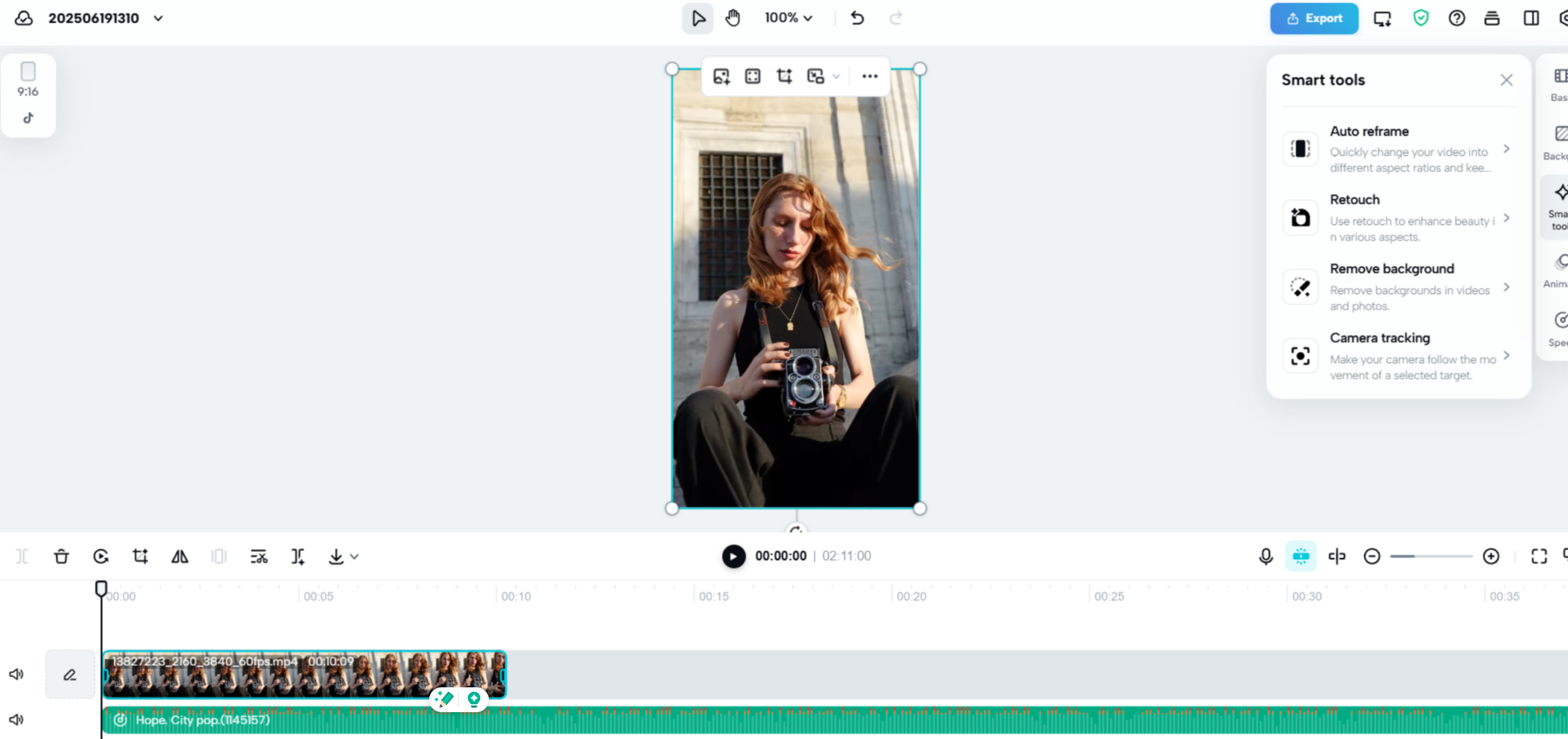This screenshot has height=739, width=1568.
Task: Open the project name dropdown
Action: [158, 18]
